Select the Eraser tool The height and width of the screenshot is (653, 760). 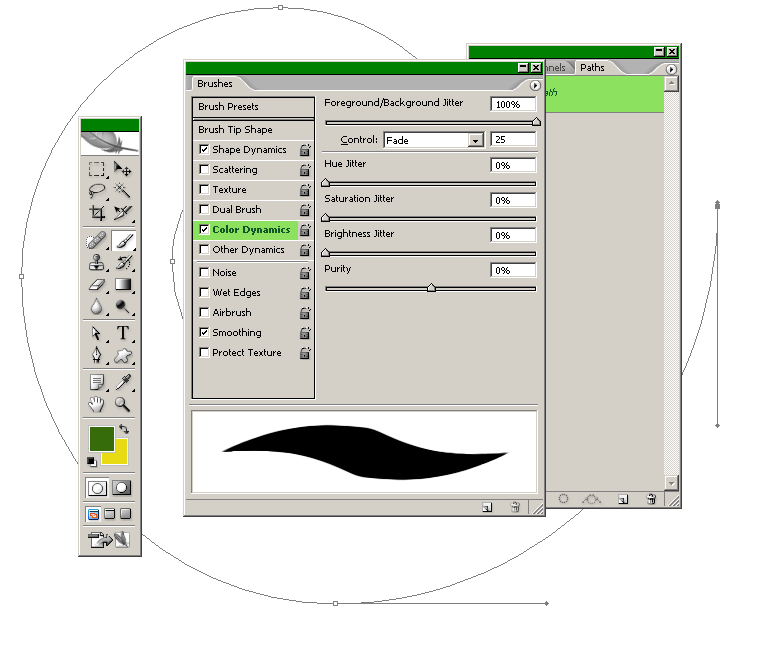pos(96,284)
